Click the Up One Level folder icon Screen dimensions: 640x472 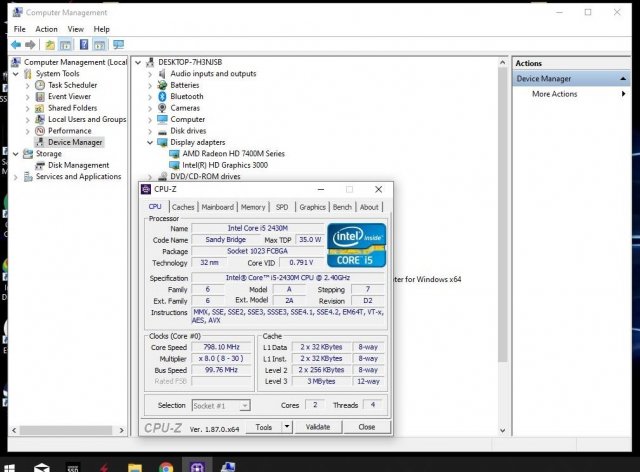click(x=50, y=45)
